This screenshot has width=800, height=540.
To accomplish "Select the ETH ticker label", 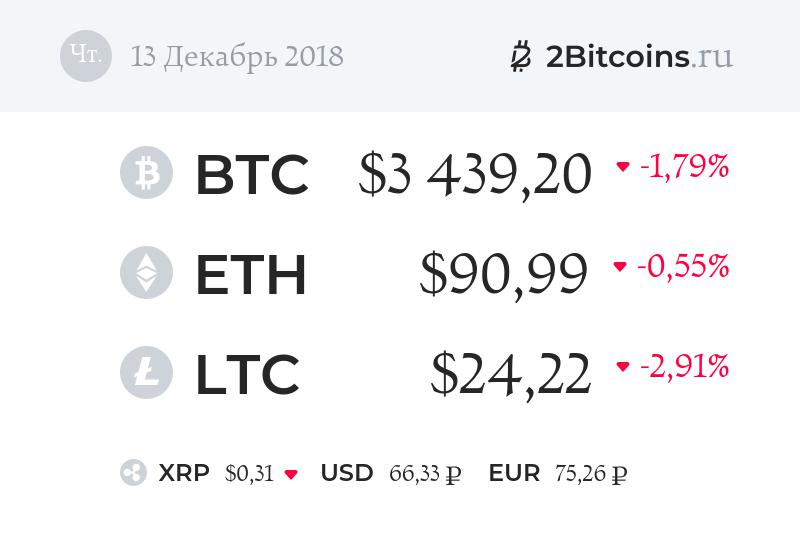I will [x=250, y=274].
